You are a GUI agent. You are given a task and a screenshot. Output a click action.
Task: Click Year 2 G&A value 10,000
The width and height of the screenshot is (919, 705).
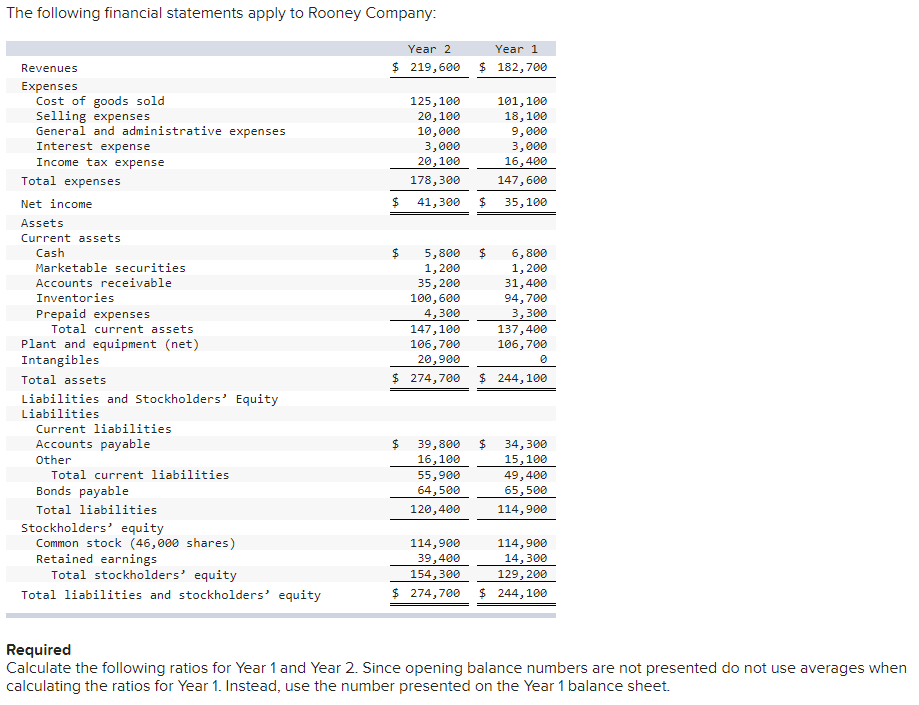tap(438, 131)
